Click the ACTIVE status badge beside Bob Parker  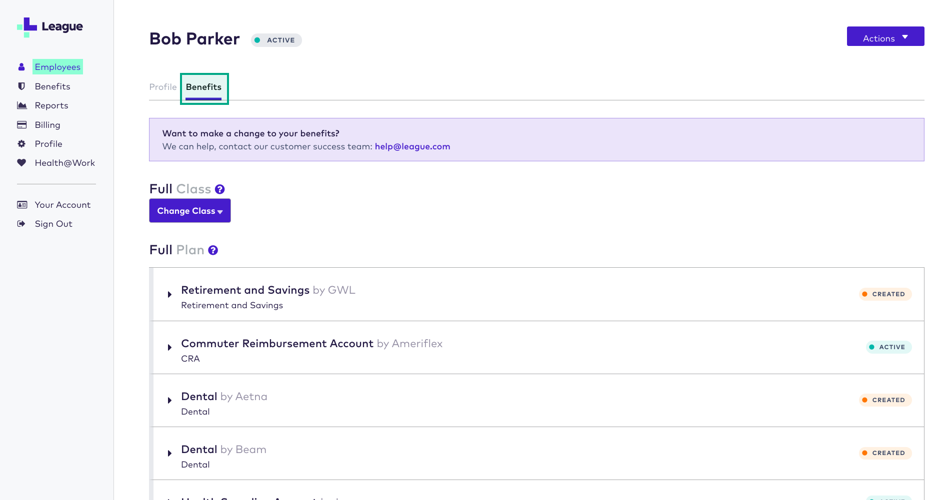(x=276, y=40)
